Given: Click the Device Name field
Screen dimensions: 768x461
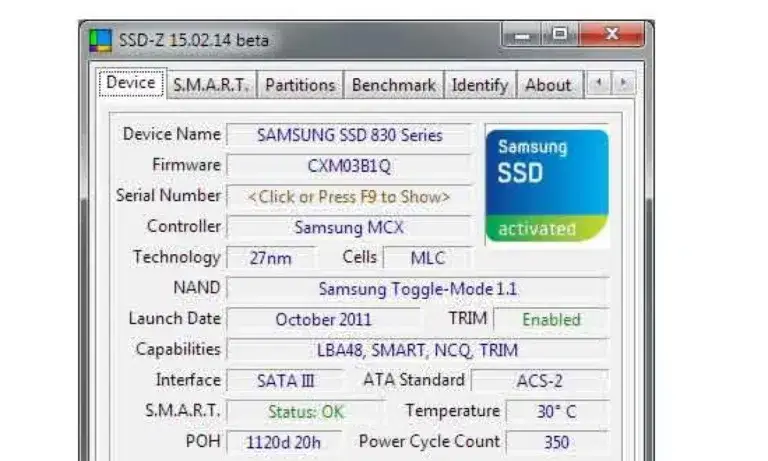Looking at the screenshot, I should pyautogui.click(x=349, y=135).
